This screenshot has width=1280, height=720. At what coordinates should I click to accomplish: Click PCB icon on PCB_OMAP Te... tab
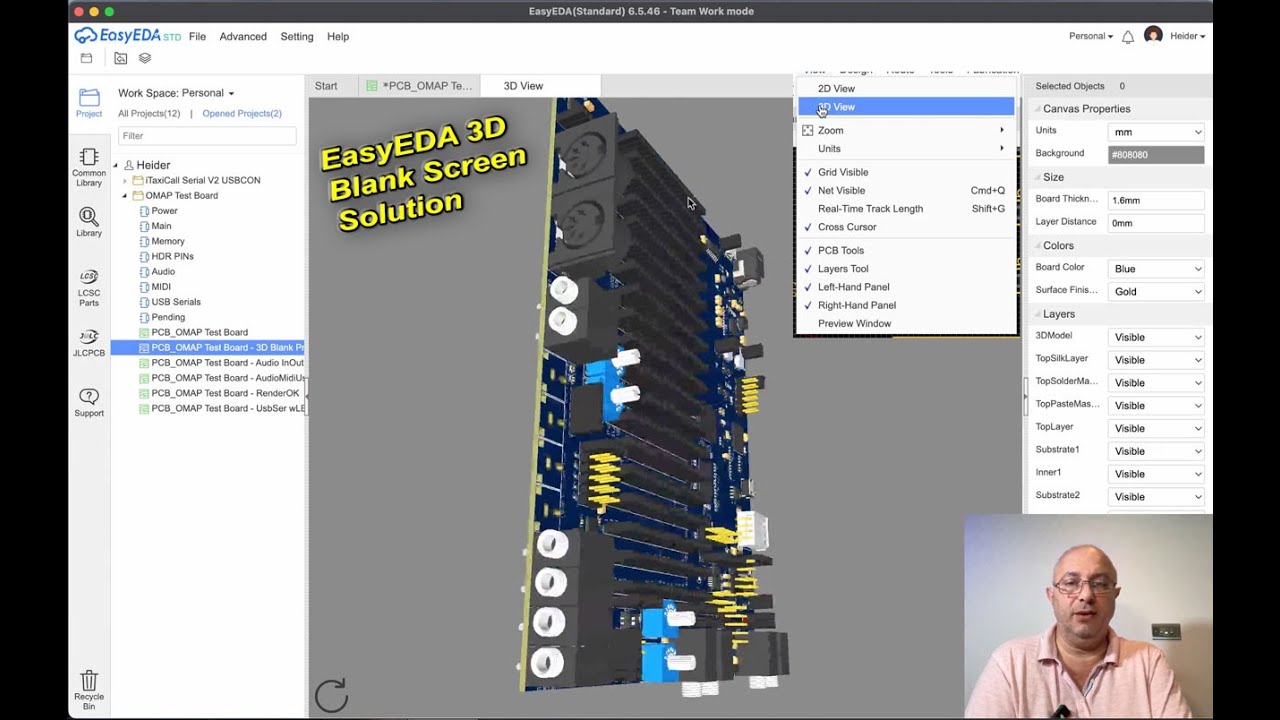point(373,86)
